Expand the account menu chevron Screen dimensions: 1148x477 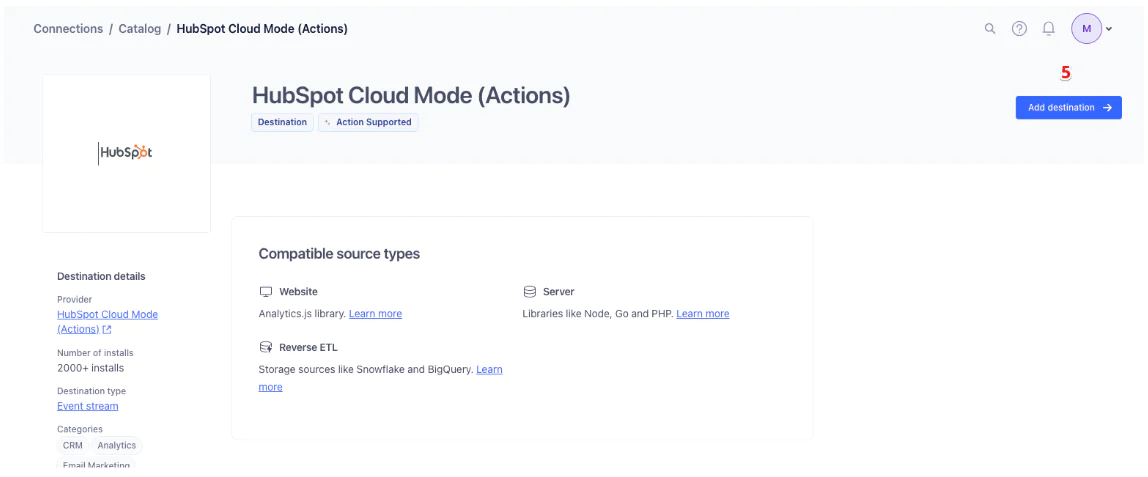pos(1109,29)
